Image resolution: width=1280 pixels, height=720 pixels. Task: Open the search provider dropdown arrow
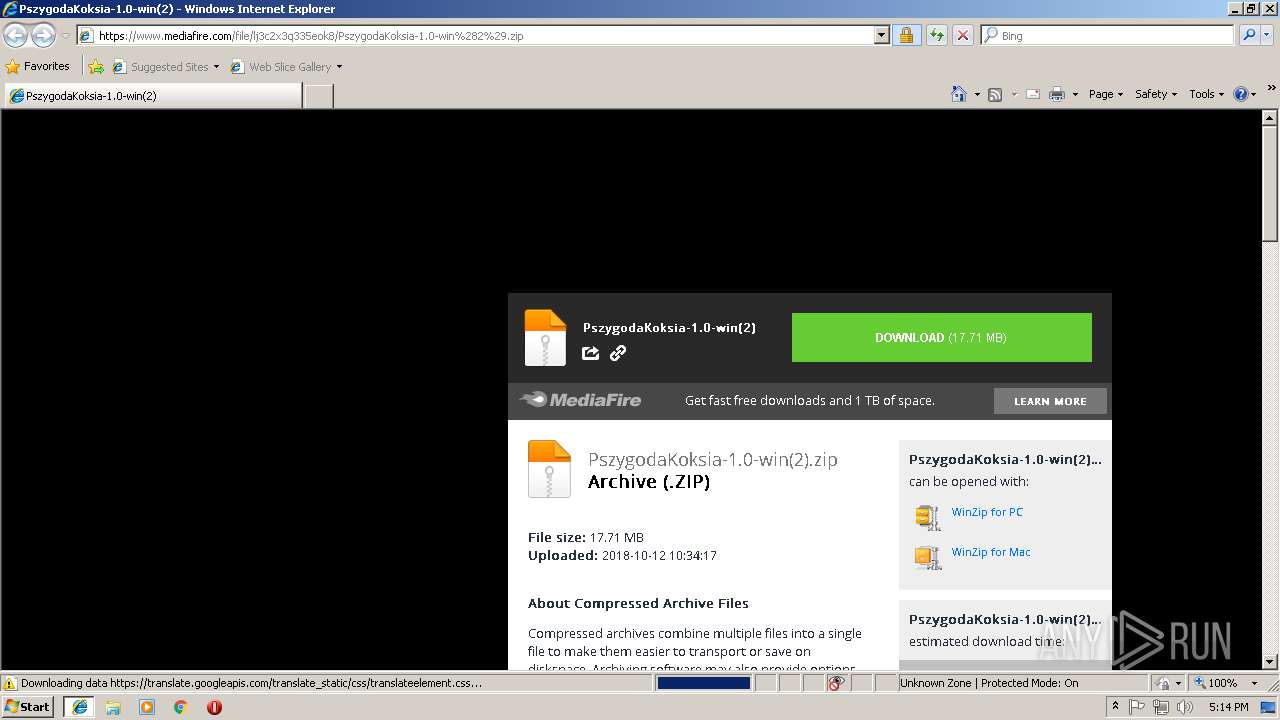[1268, 36]
